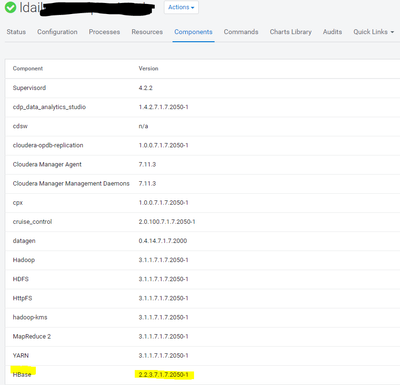
Task: Switch to the Status tab
Action: pyautogui.click(x=16, y=32)
